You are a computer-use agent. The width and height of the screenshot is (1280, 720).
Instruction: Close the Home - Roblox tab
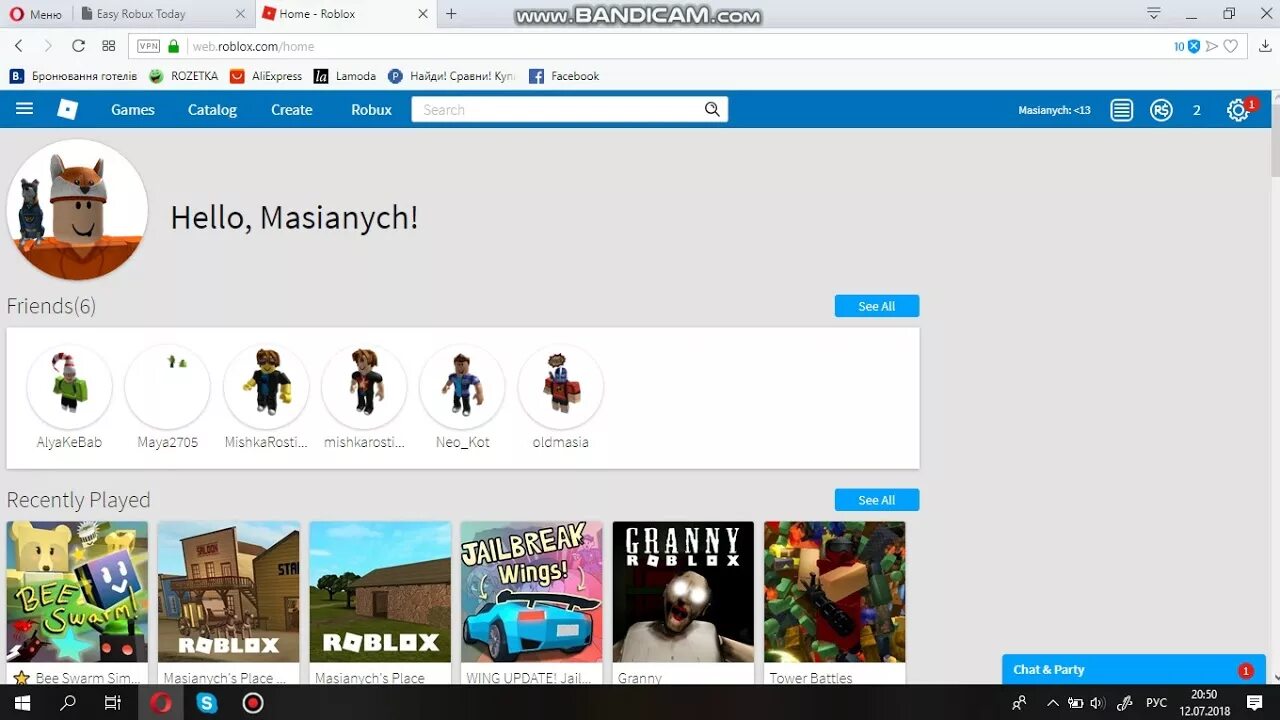pyautogui.click(x=423, y=14)
